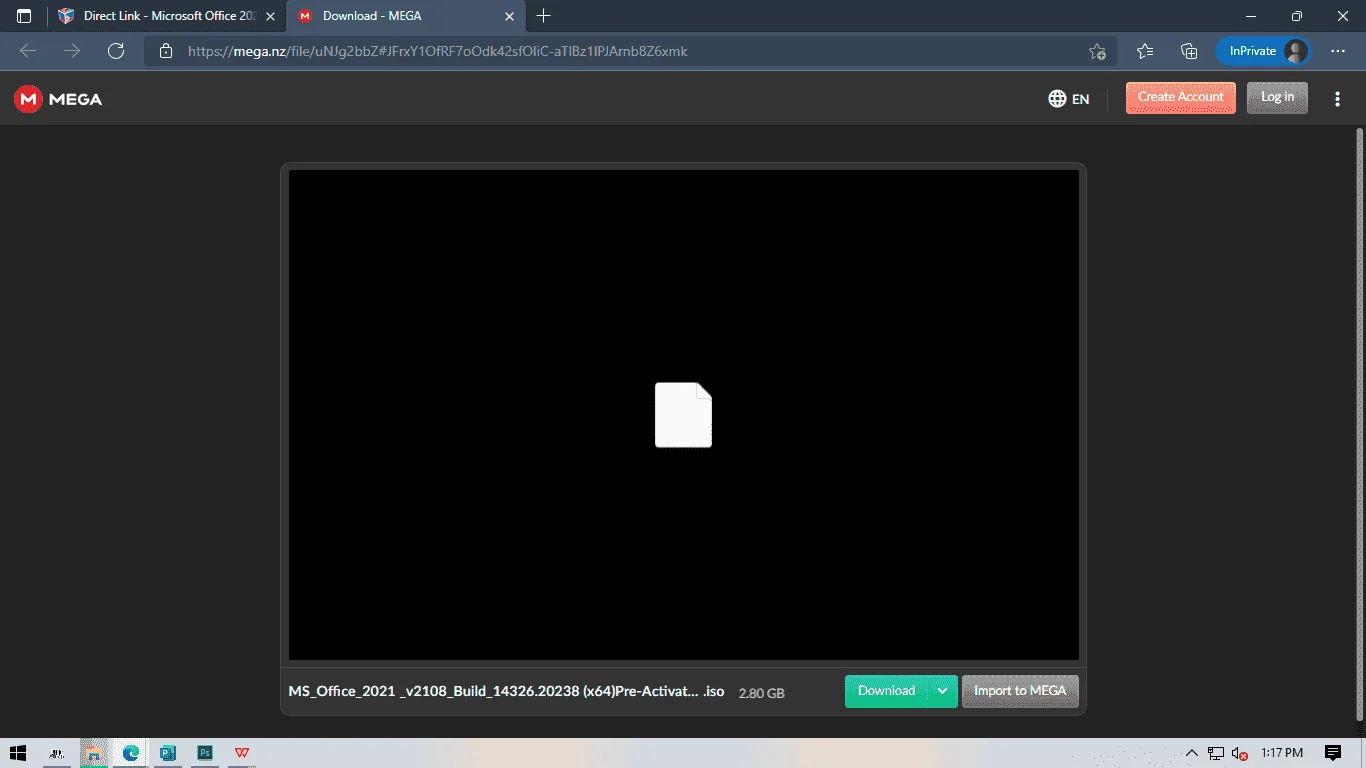Screen dimensions: 1366x768
Task: Add this page to favorites
Action: 1097,51
